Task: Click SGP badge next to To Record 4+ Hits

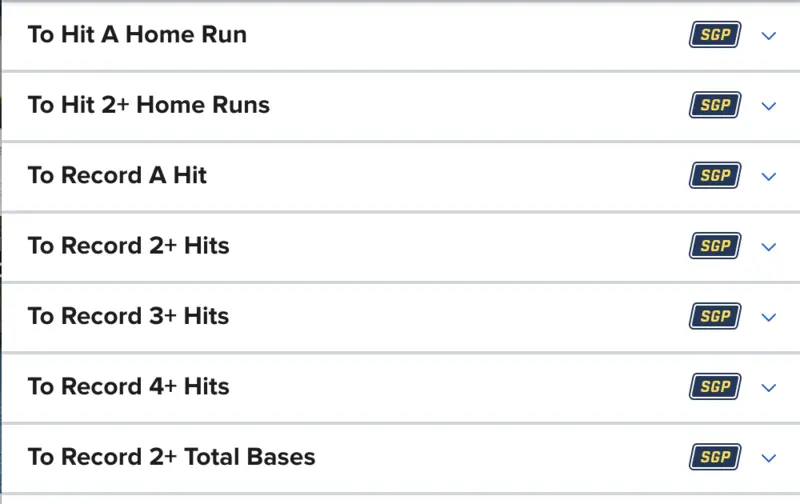Action: tap(715, 387)
